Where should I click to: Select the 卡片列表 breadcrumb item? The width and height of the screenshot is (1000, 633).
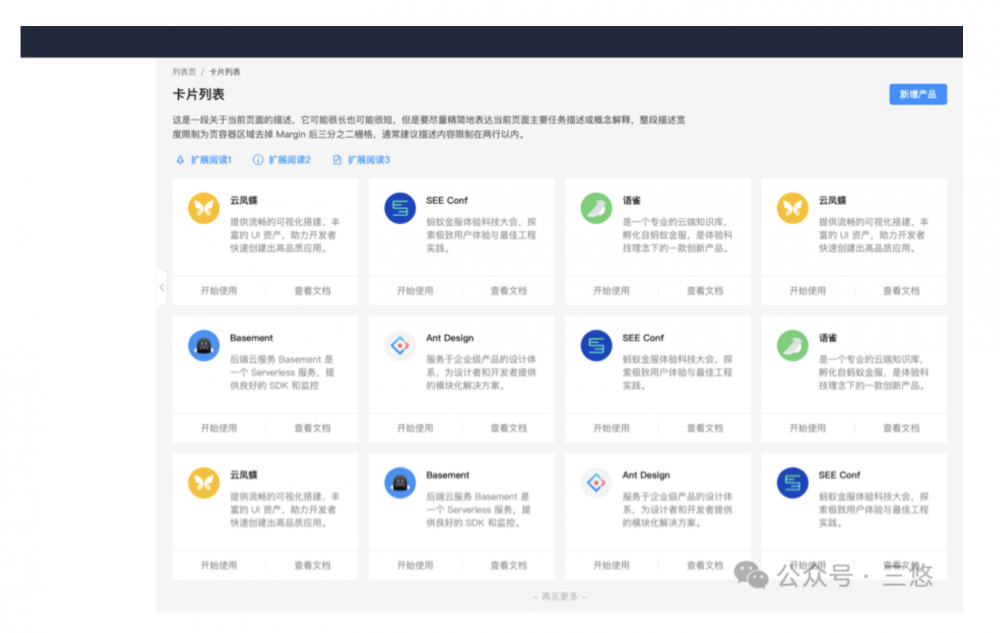(x=224, y=72)
